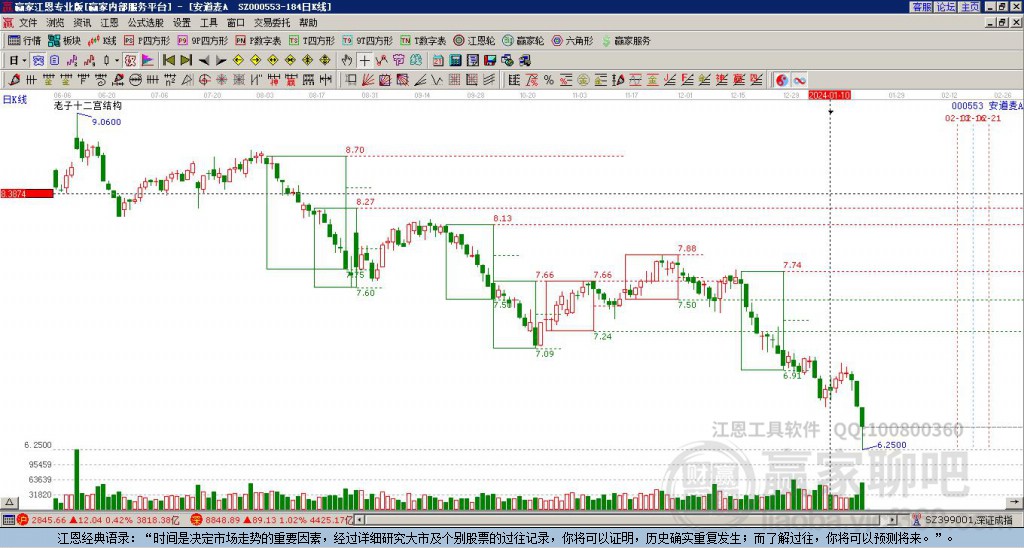Viewport: 1024px width, 548px height.
Task: Open the T四方形 tool
Action: pyautogui.click(x=312, y=40)
